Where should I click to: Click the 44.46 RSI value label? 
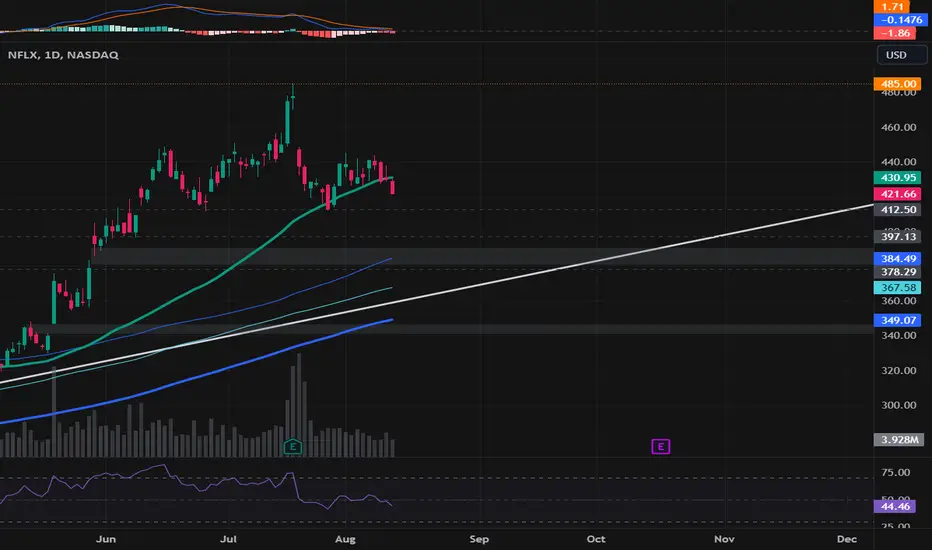tap(895, 507)
